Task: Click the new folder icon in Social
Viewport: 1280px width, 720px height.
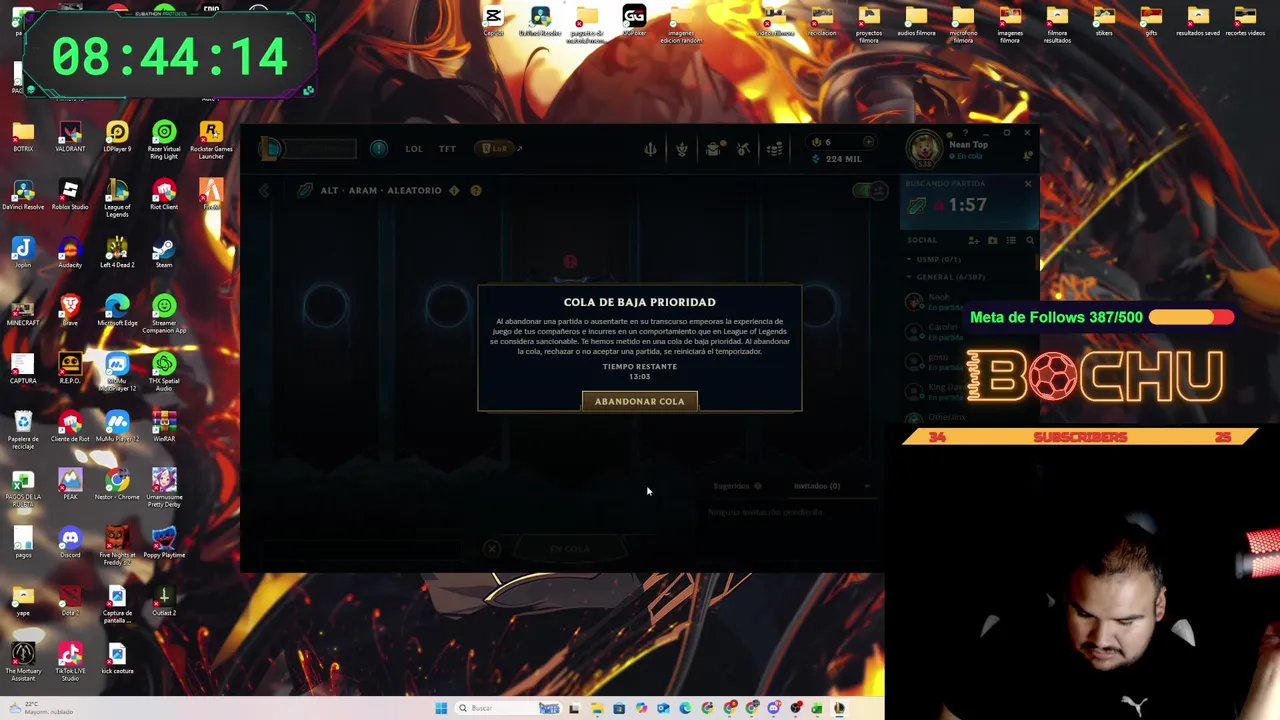Action: (992, 240)
